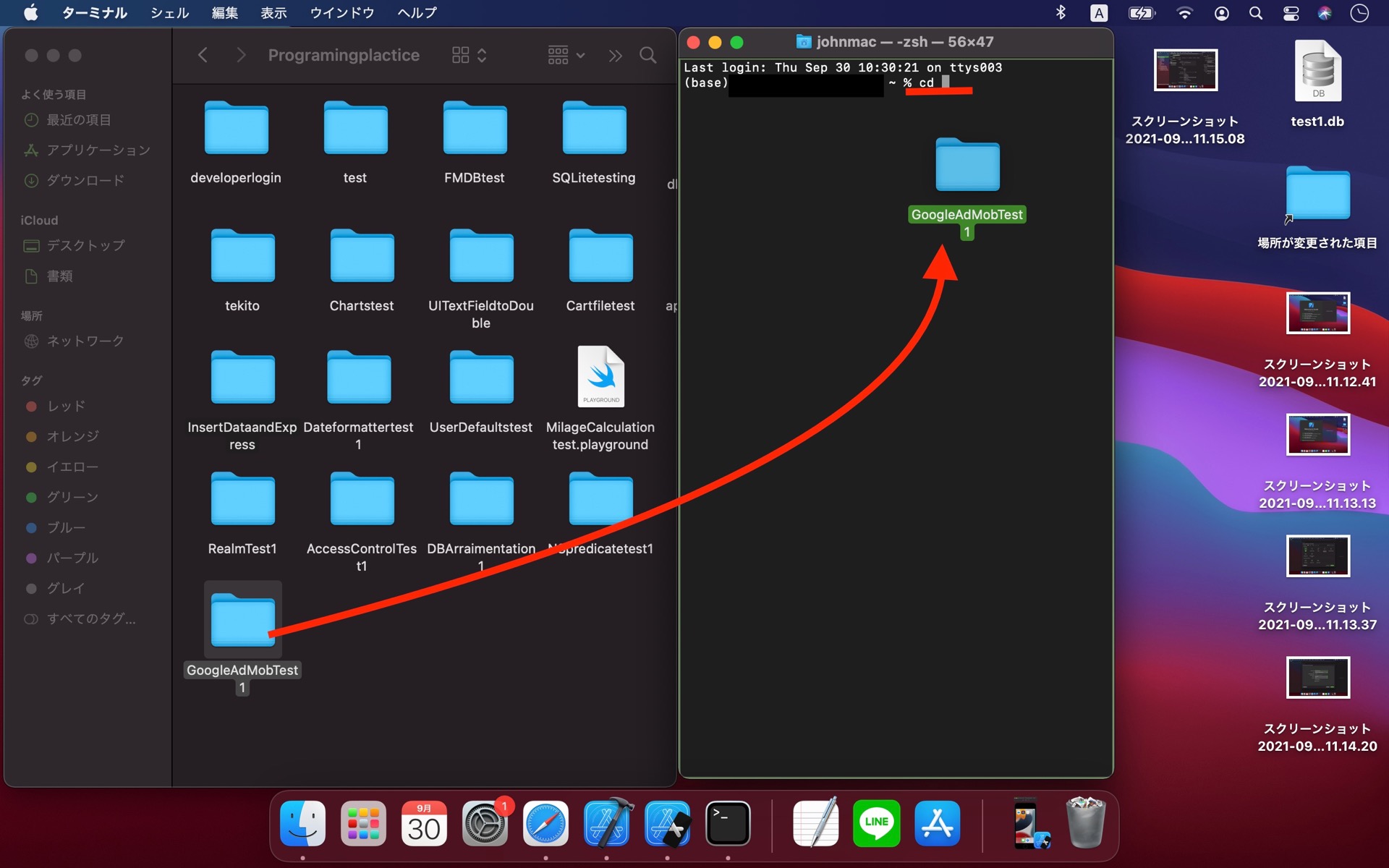The image size is (1389, 868).
Task: Open the 場所が変更された項目 desktop folder
Action: [x=1318, y=193]
